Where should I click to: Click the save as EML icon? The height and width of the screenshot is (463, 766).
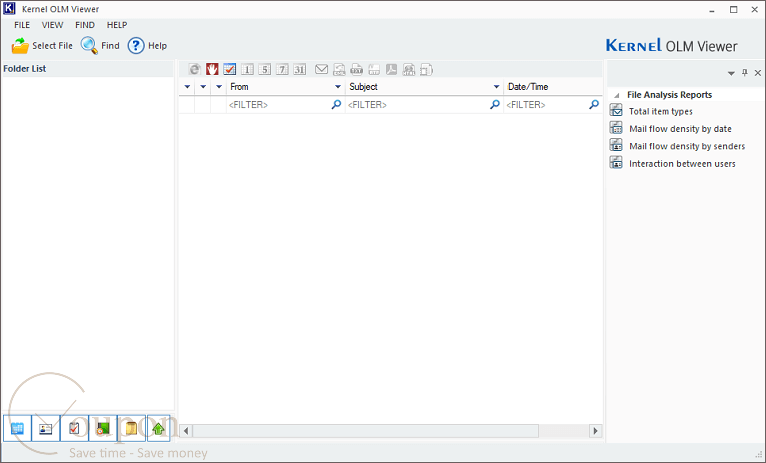[x=339, y=69]
